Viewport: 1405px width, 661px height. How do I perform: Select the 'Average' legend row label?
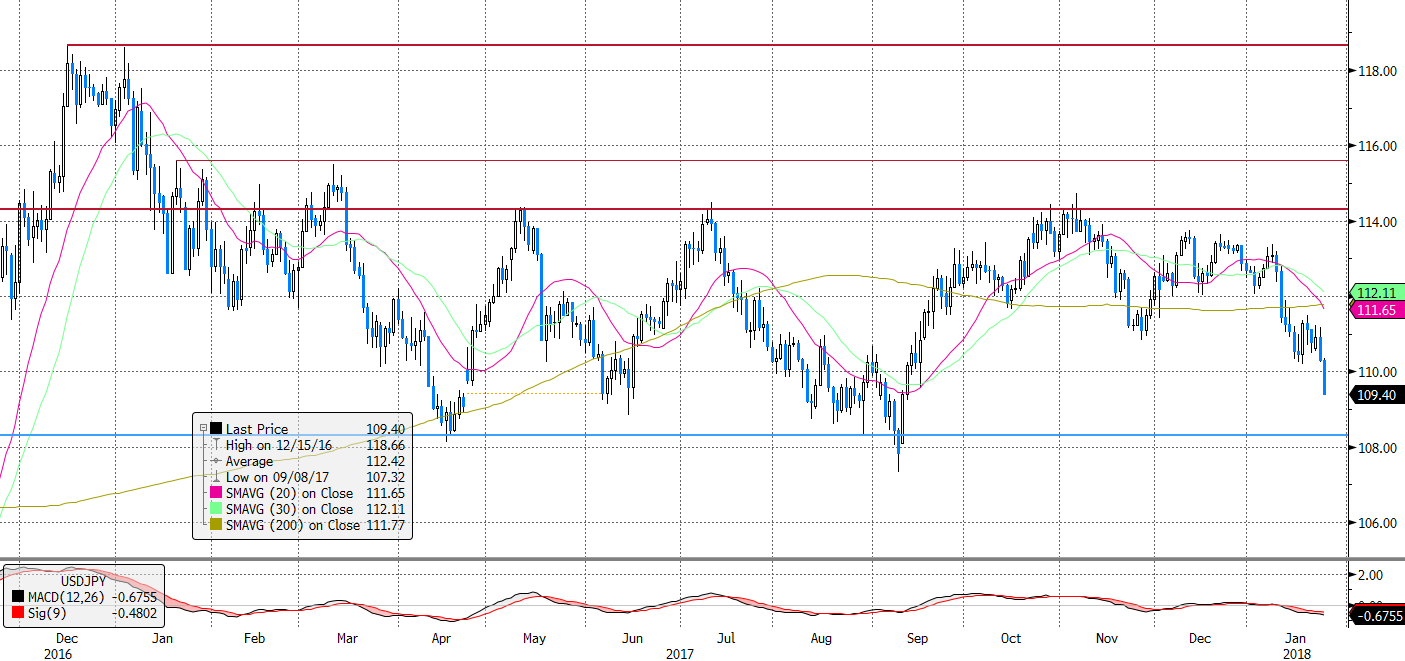[x=250, y=461]
